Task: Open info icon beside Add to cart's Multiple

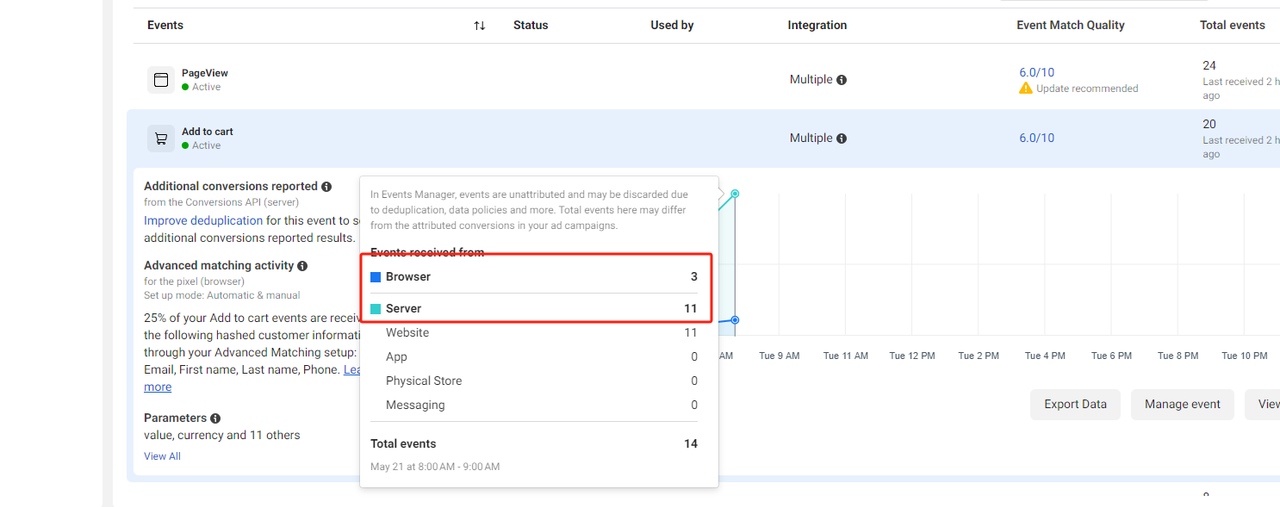Action: [x=841, y=138]
